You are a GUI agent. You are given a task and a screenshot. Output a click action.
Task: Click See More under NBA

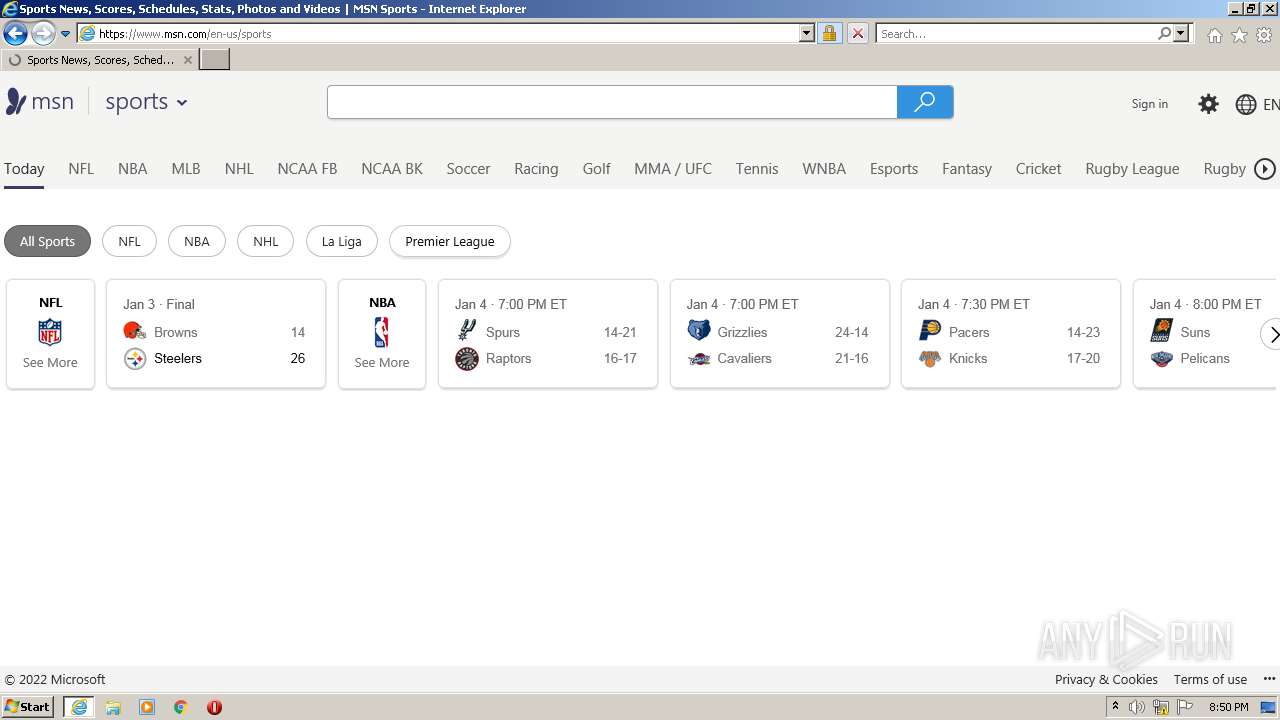pos(382,362)
